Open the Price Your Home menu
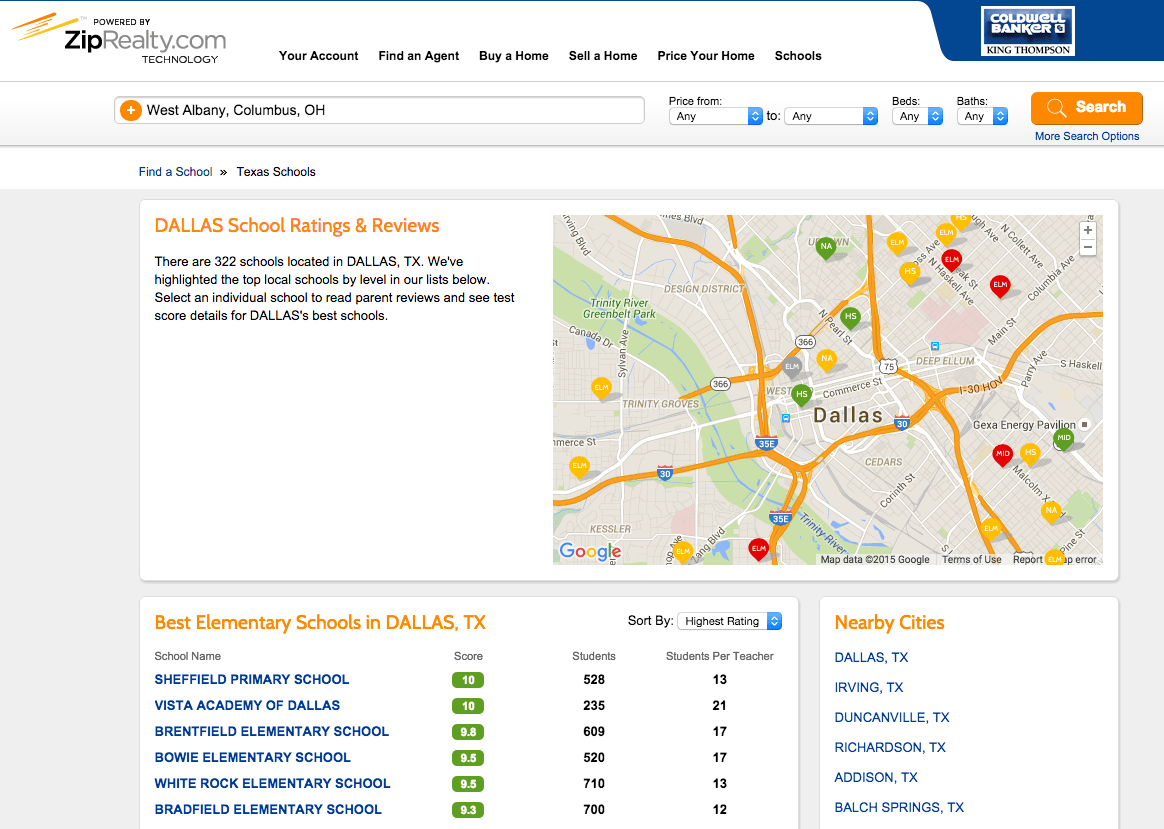 coord(706,56)
